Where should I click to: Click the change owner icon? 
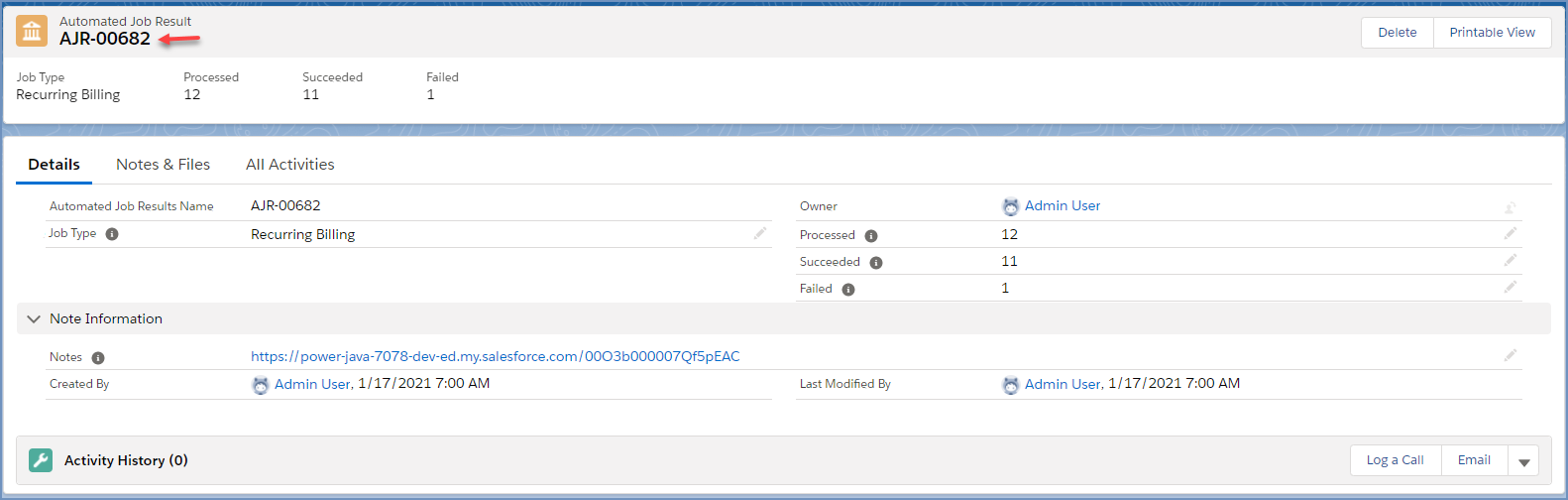[1511, 207]
